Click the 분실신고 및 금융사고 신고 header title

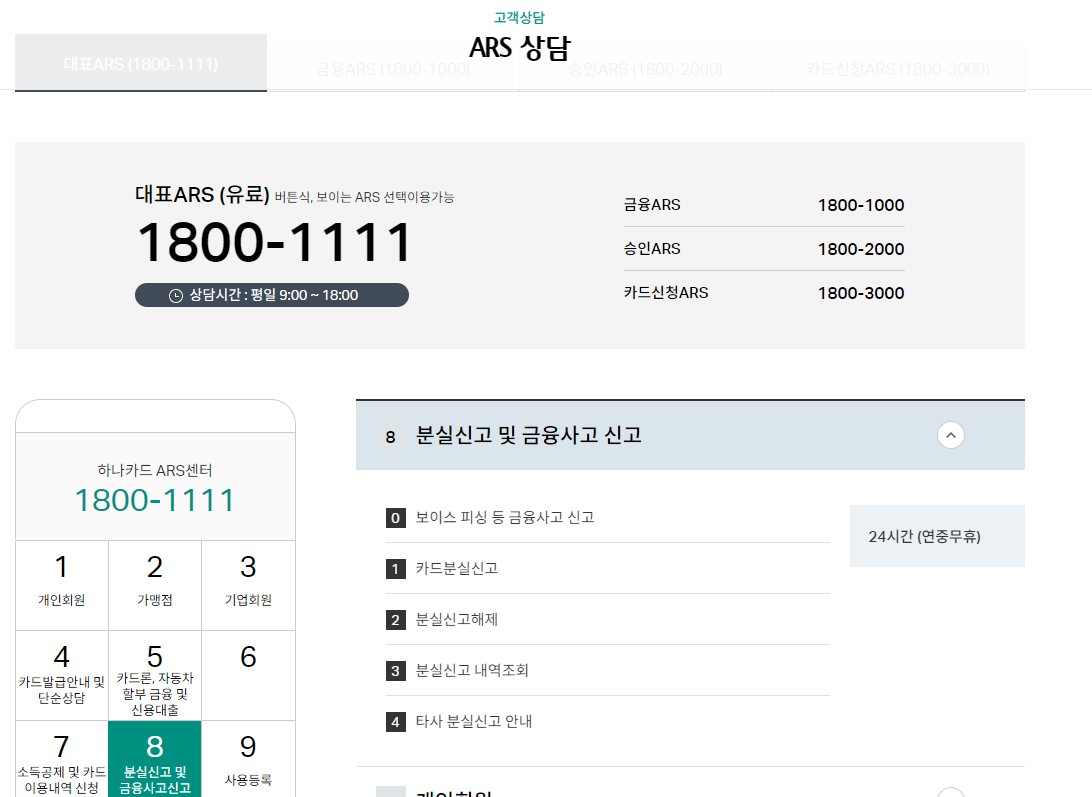(529, 435)
